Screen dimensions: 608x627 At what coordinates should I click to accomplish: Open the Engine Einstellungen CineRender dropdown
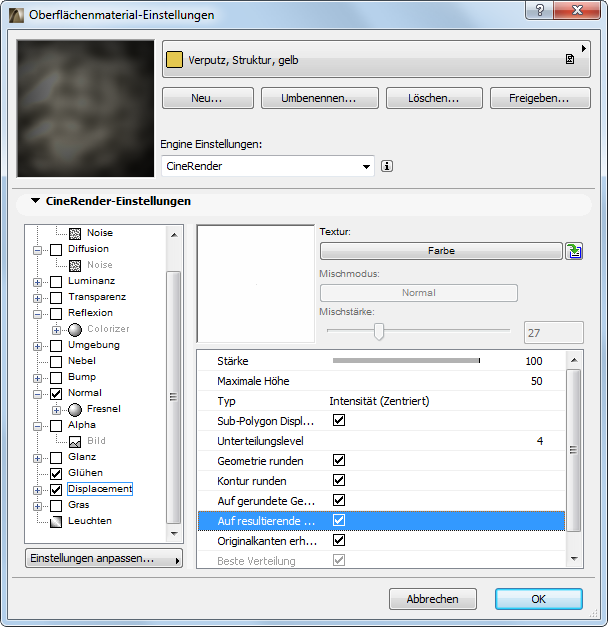[x=268, y=166]
